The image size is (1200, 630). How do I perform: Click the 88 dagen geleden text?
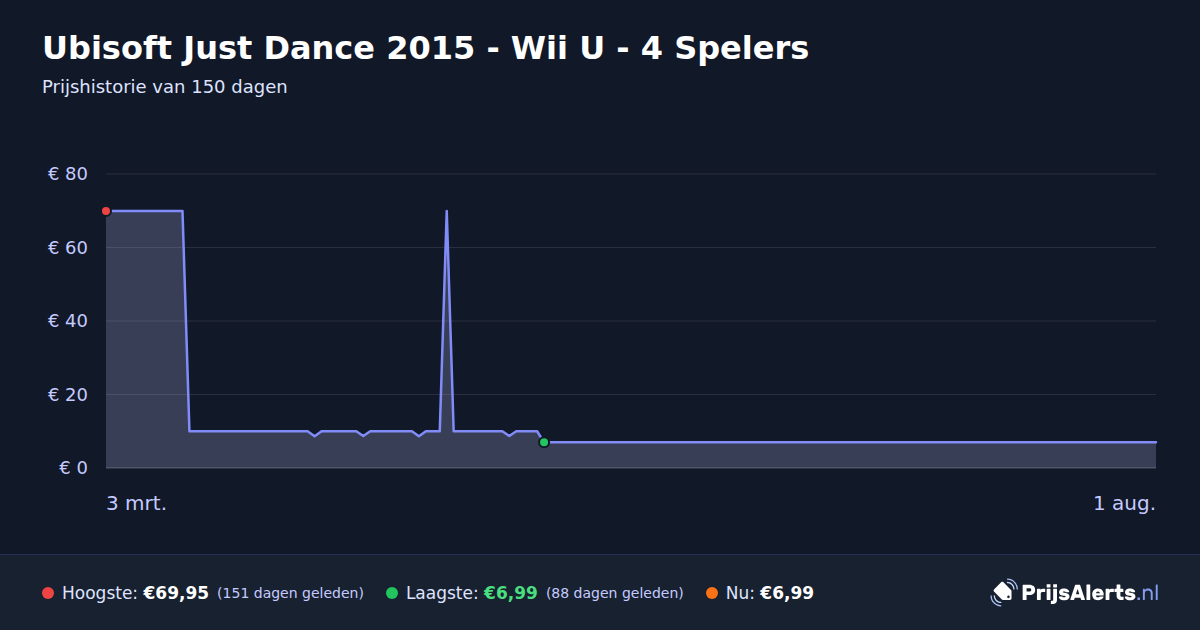[615, 594]
